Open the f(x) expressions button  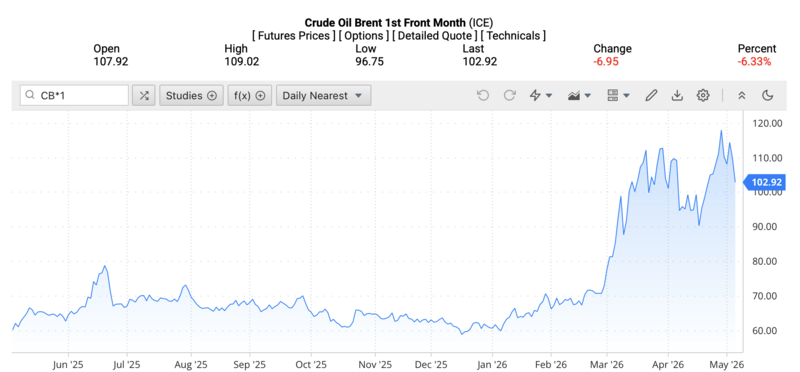(x=249, y=95)
